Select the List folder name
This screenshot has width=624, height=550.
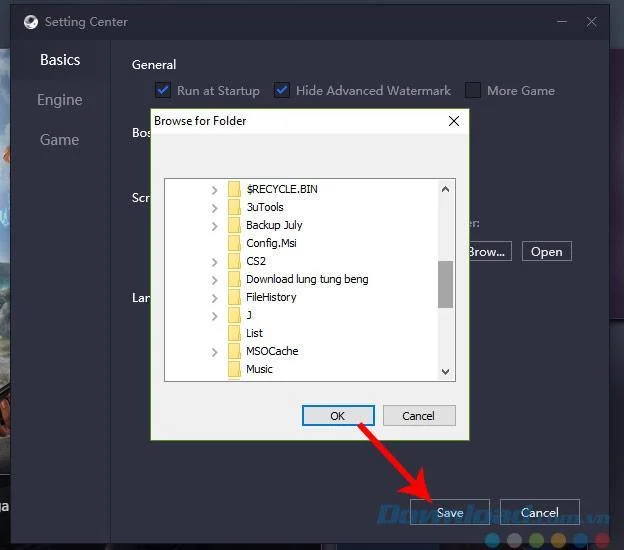pyautogui.click(x=254, y=333)
